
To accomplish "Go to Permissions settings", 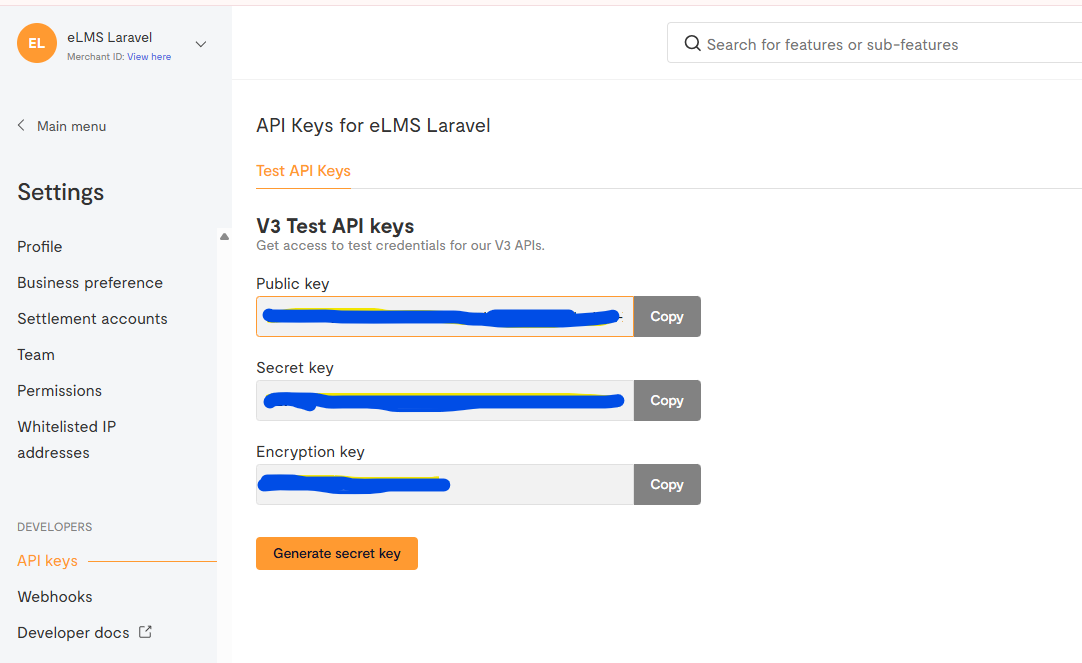I will [x=60, y=391].
